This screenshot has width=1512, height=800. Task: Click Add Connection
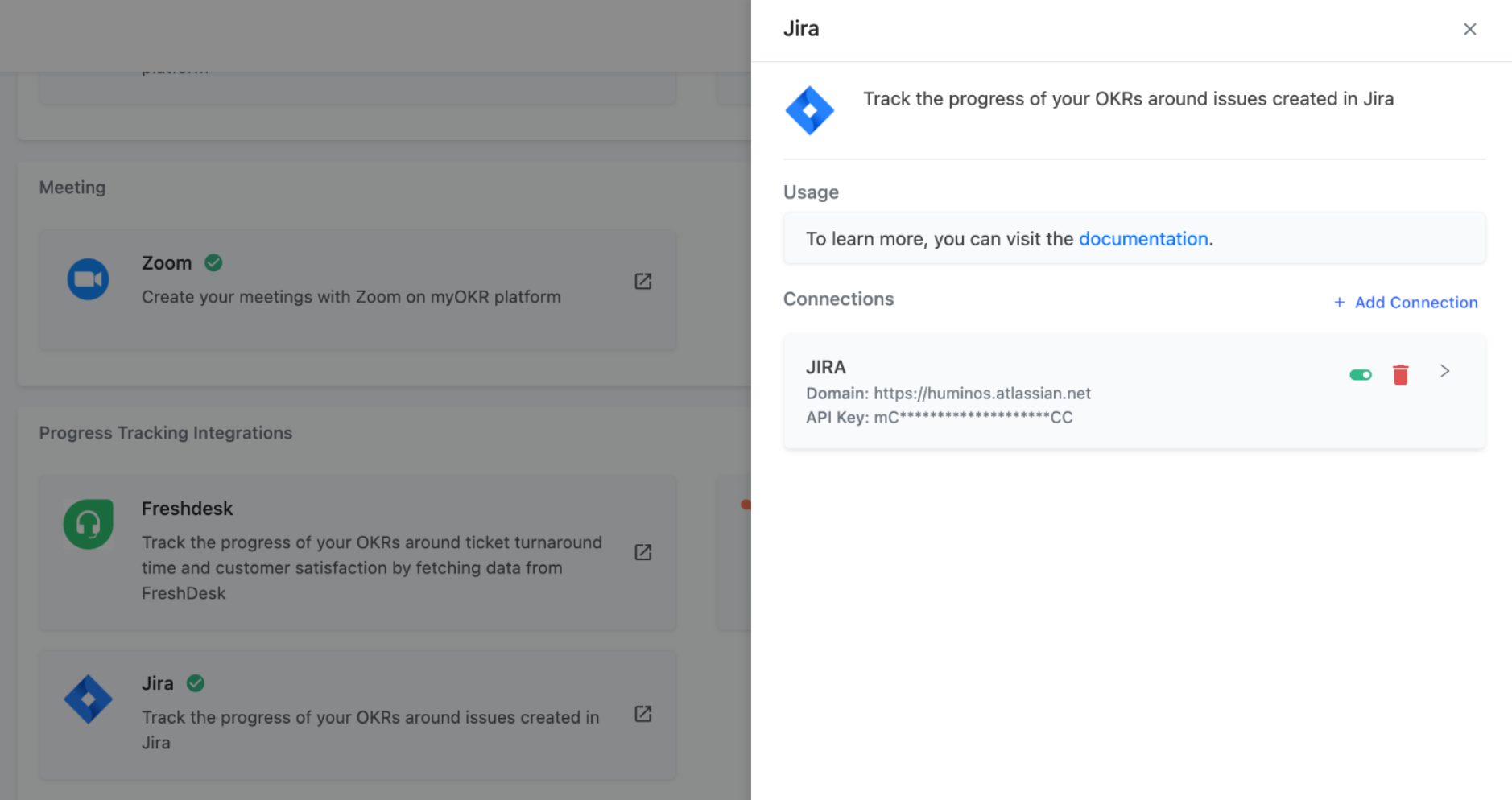[1406, 303]
